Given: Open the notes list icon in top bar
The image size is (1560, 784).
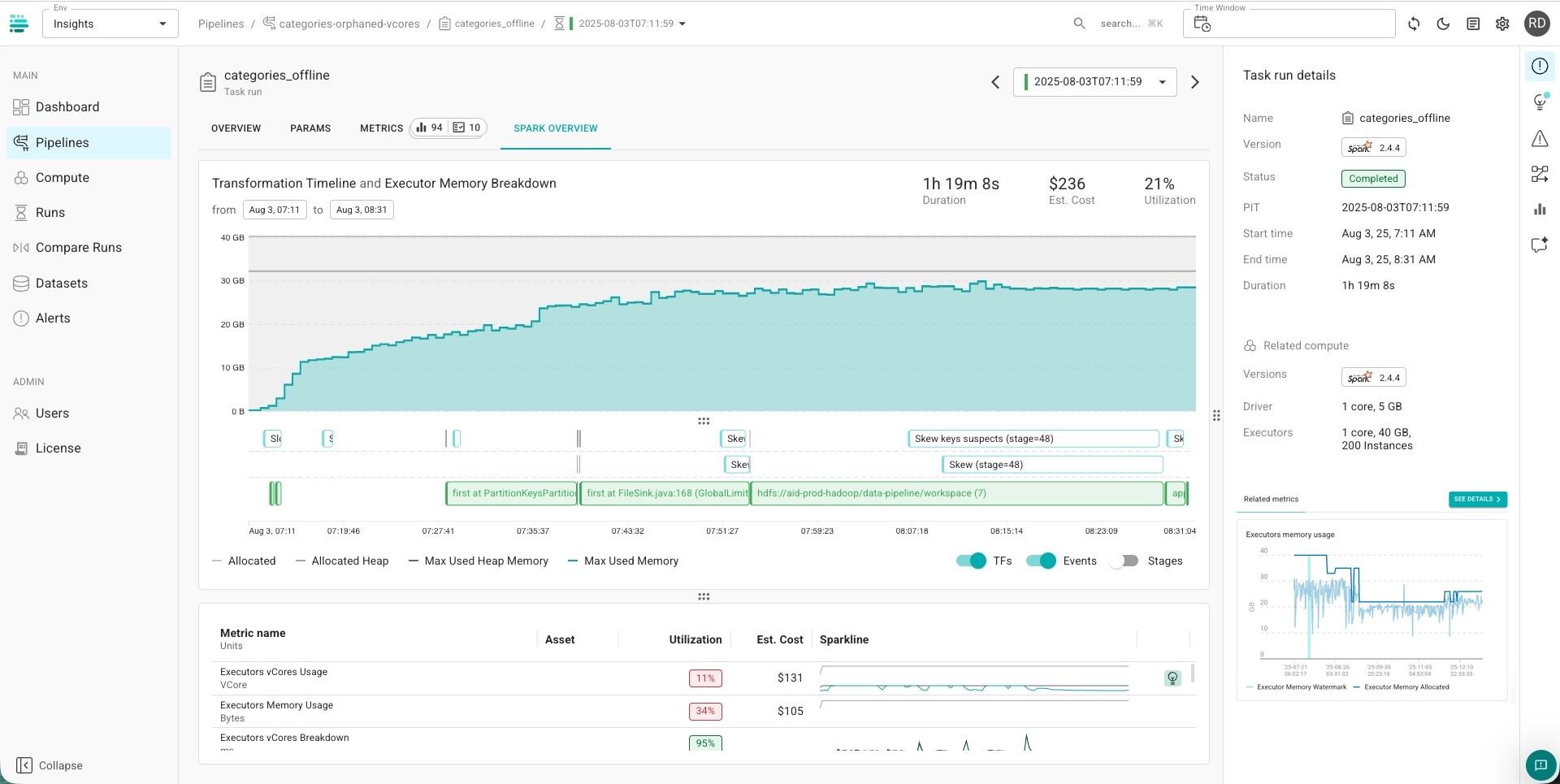Looking at the screenshot, I should coord(1473,24).
